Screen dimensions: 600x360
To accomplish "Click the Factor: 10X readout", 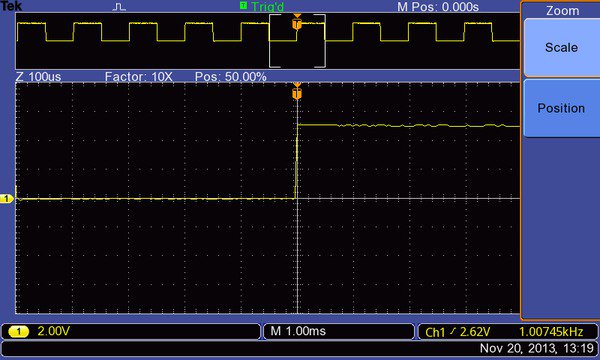I will pyautogui.click(x=139, y=77).
